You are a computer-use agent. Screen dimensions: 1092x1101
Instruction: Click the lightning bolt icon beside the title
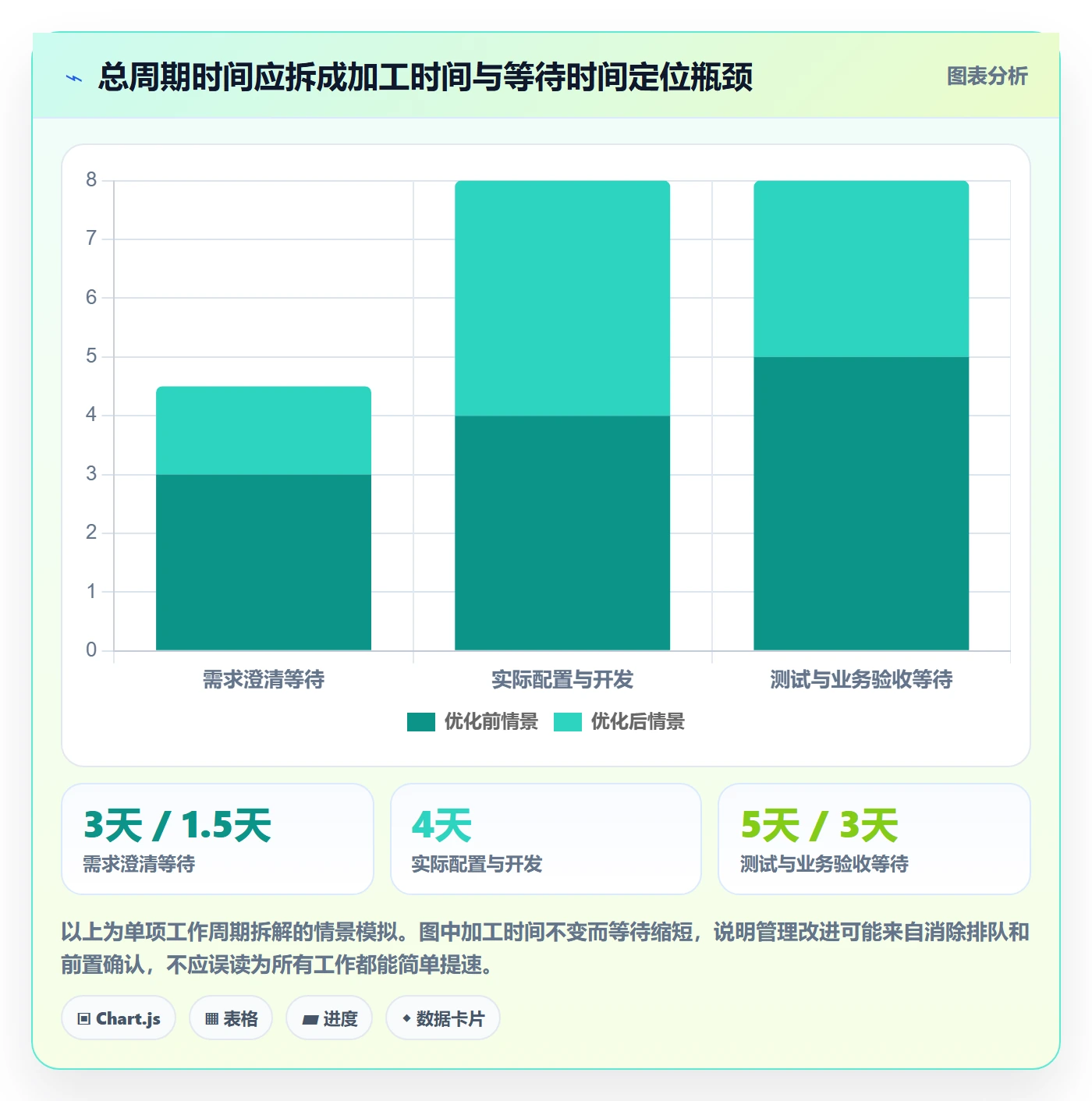point(74,78)
